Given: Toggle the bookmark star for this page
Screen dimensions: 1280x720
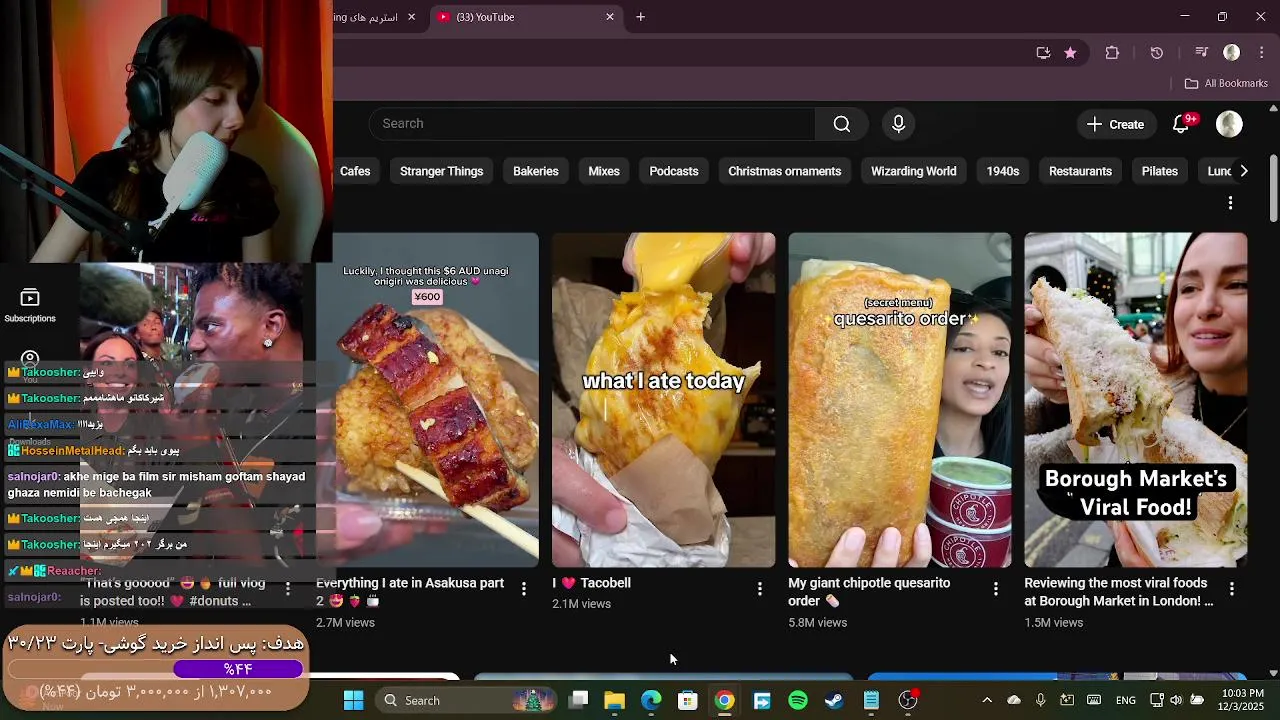Looking at the screenshot, I should (x=1070, y=53).
